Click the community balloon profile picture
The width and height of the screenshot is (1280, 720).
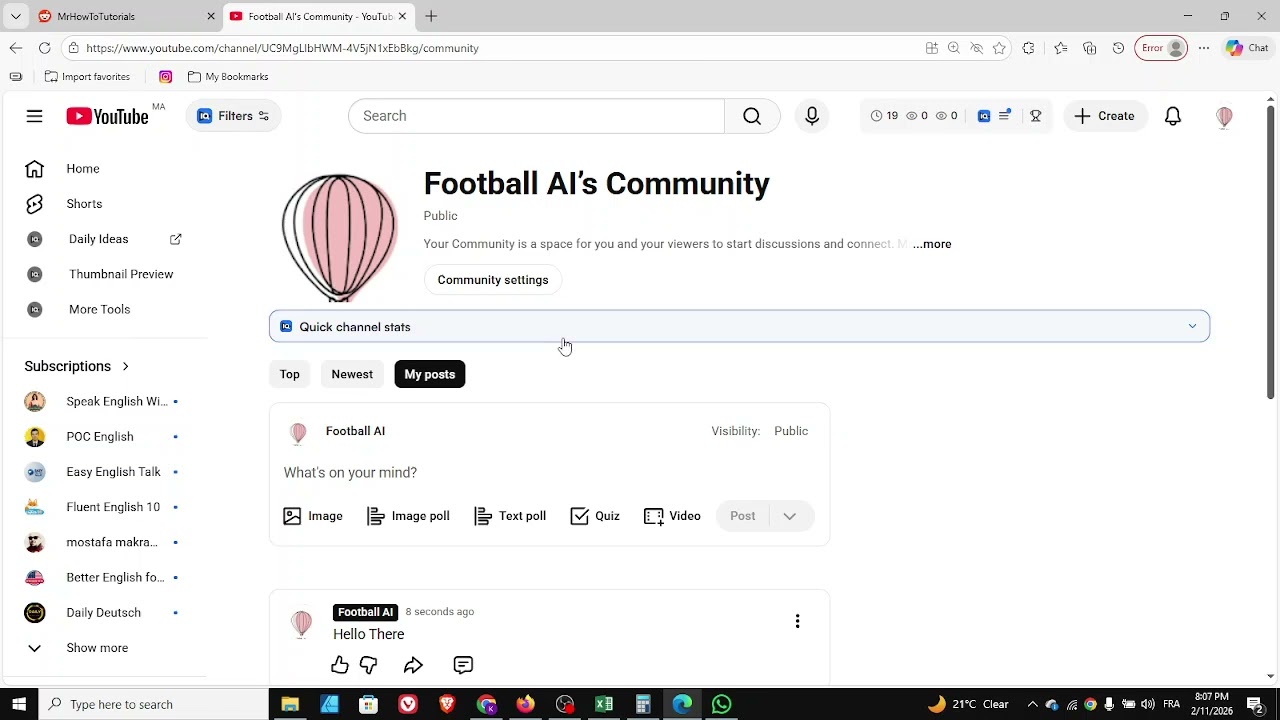[339, 237]
